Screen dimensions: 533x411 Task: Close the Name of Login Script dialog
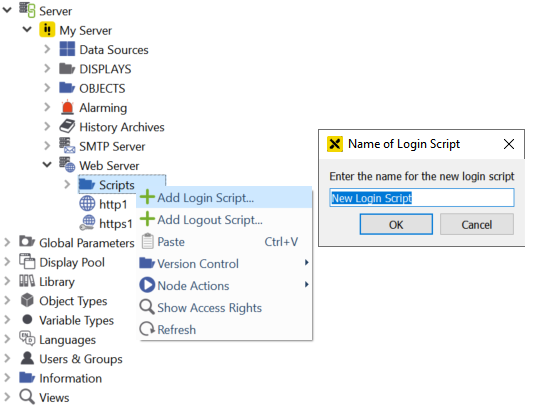tap(509, 144)
